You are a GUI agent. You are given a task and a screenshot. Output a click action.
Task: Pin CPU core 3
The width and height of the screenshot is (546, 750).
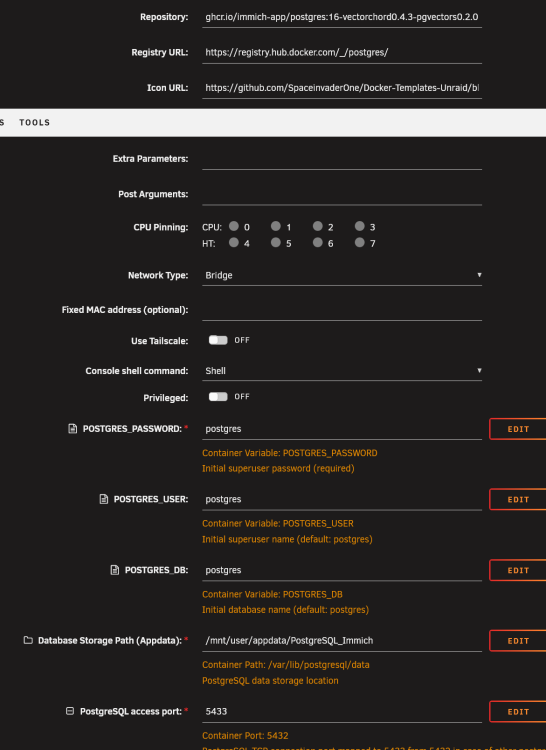[x=360, y=226]
